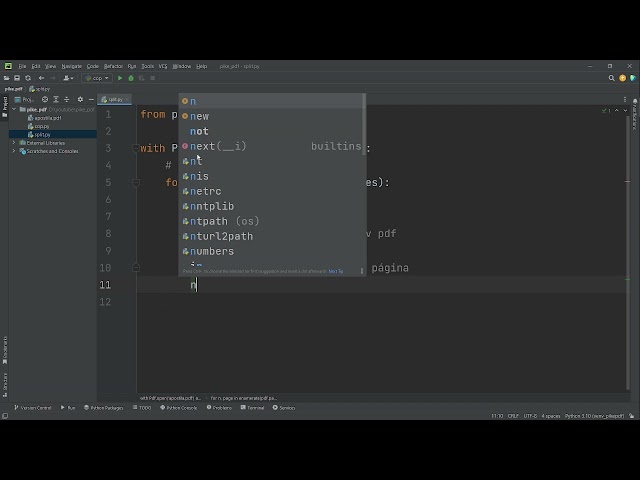This screenshot has width=640, height=480.
Task: Open the user account dropdown icon
Action: [x=68, y=78]
